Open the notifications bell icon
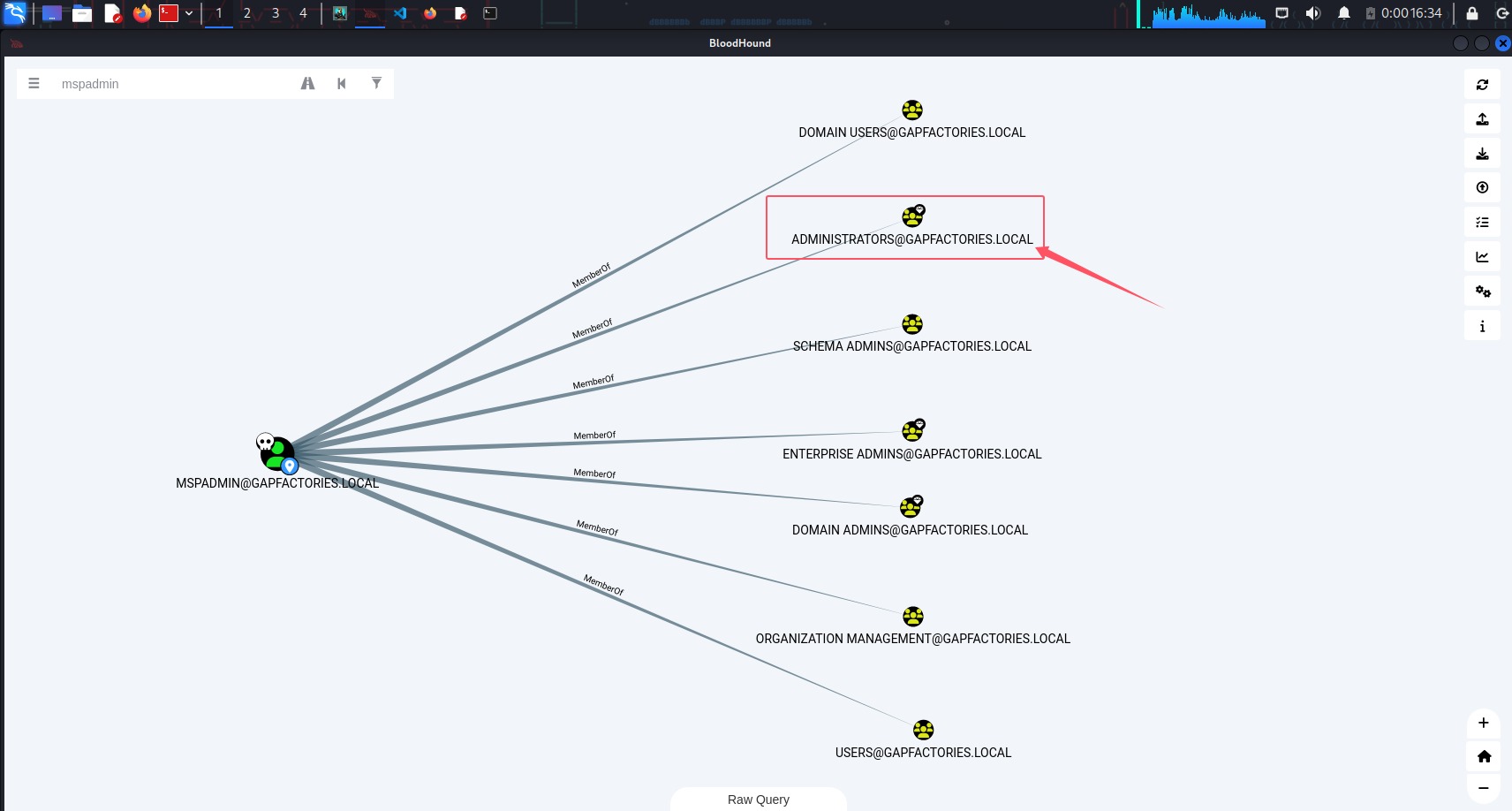Viewport: 1512px width, 811px height. tap(1344, 13)
